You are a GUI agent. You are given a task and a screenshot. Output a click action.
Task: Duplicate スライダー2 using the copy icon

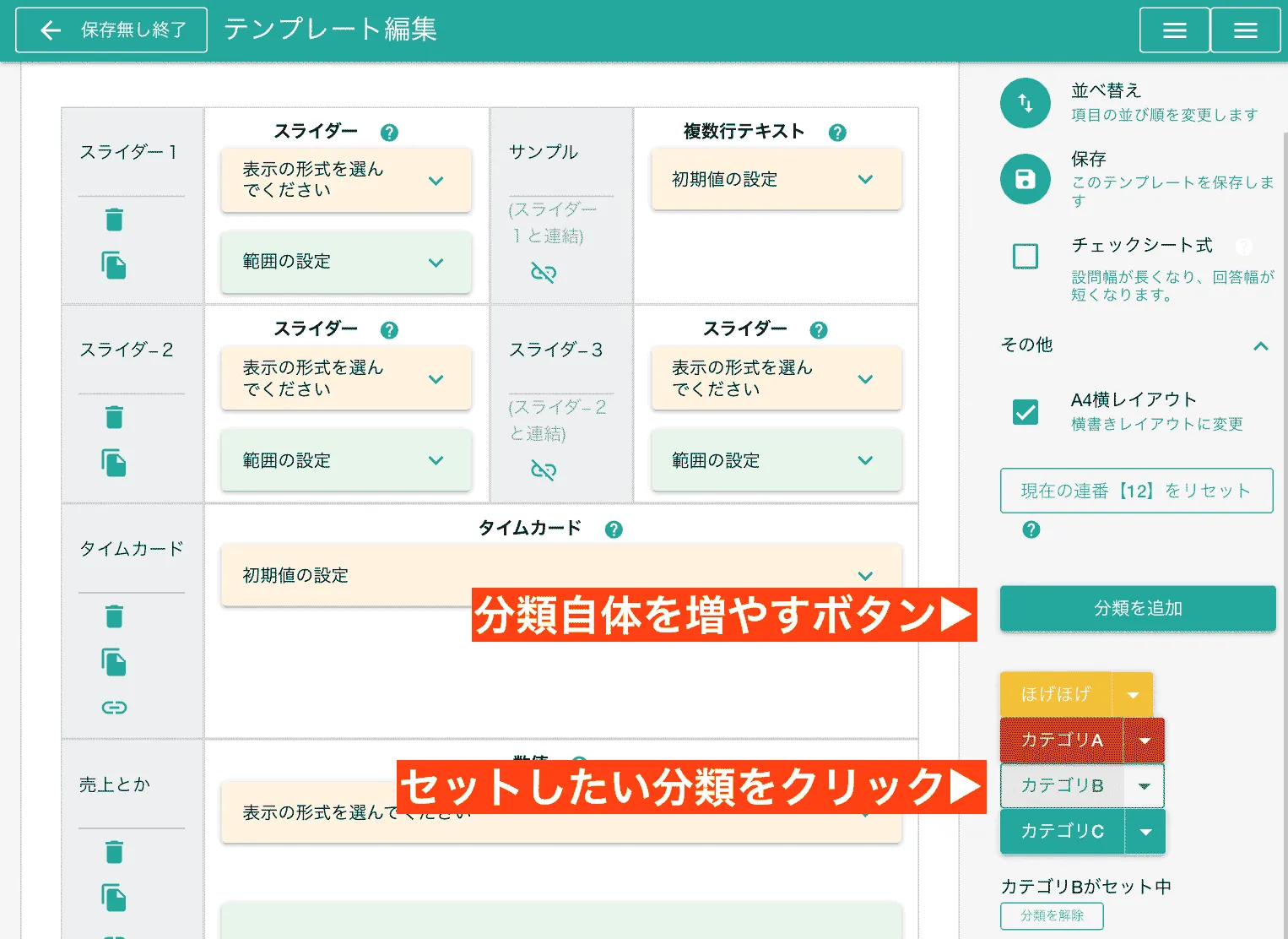coord(115,462)
